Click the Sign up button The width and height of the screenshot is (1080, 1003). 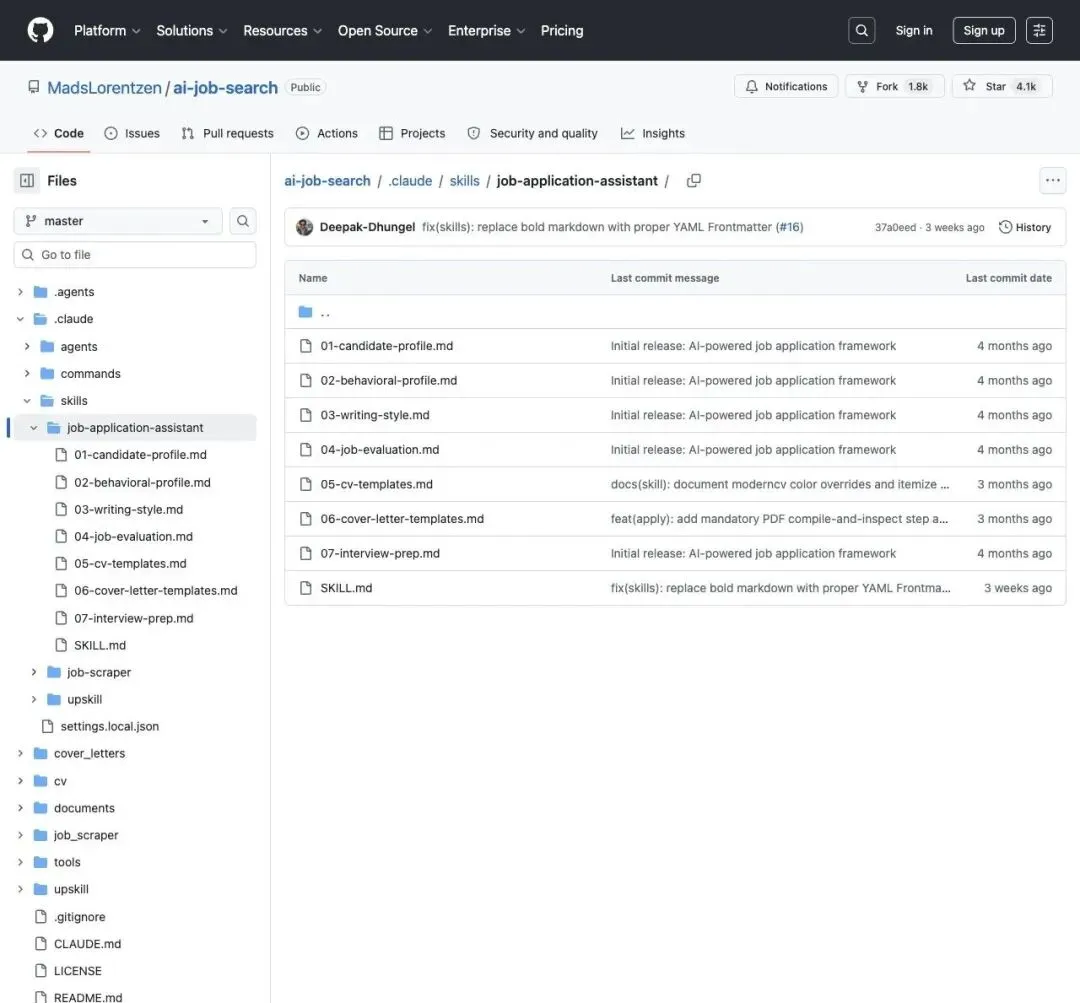tap(984, 30)
